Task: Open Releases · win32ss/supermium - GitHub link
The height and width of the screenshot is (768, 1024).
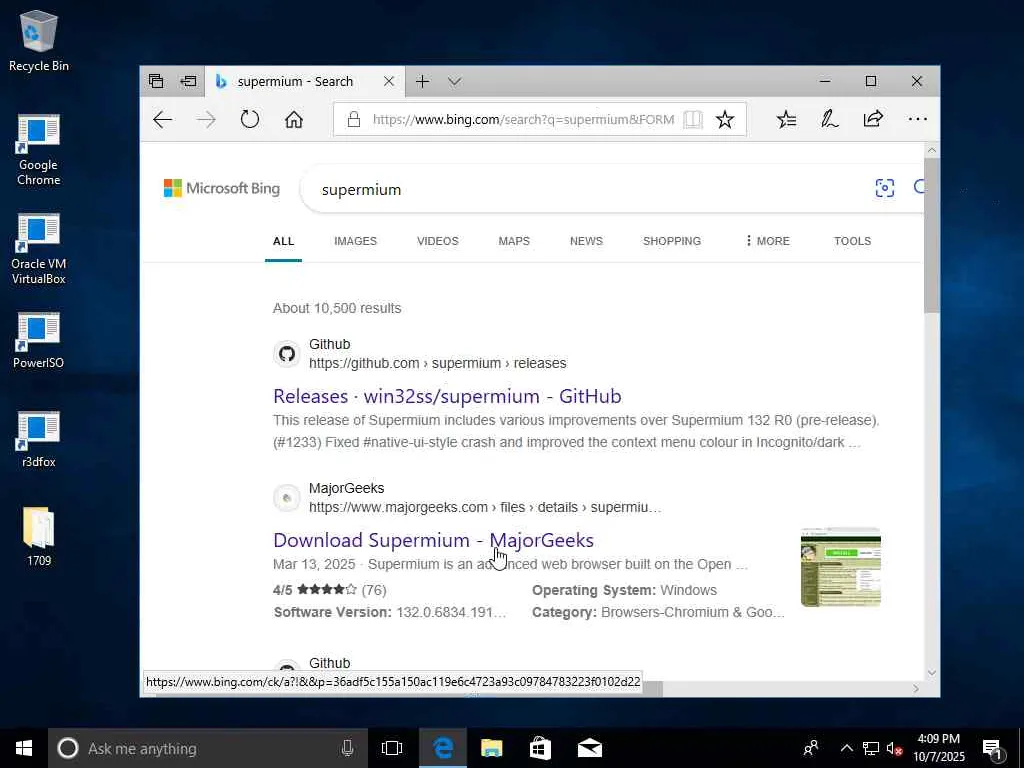Action: 447,396
